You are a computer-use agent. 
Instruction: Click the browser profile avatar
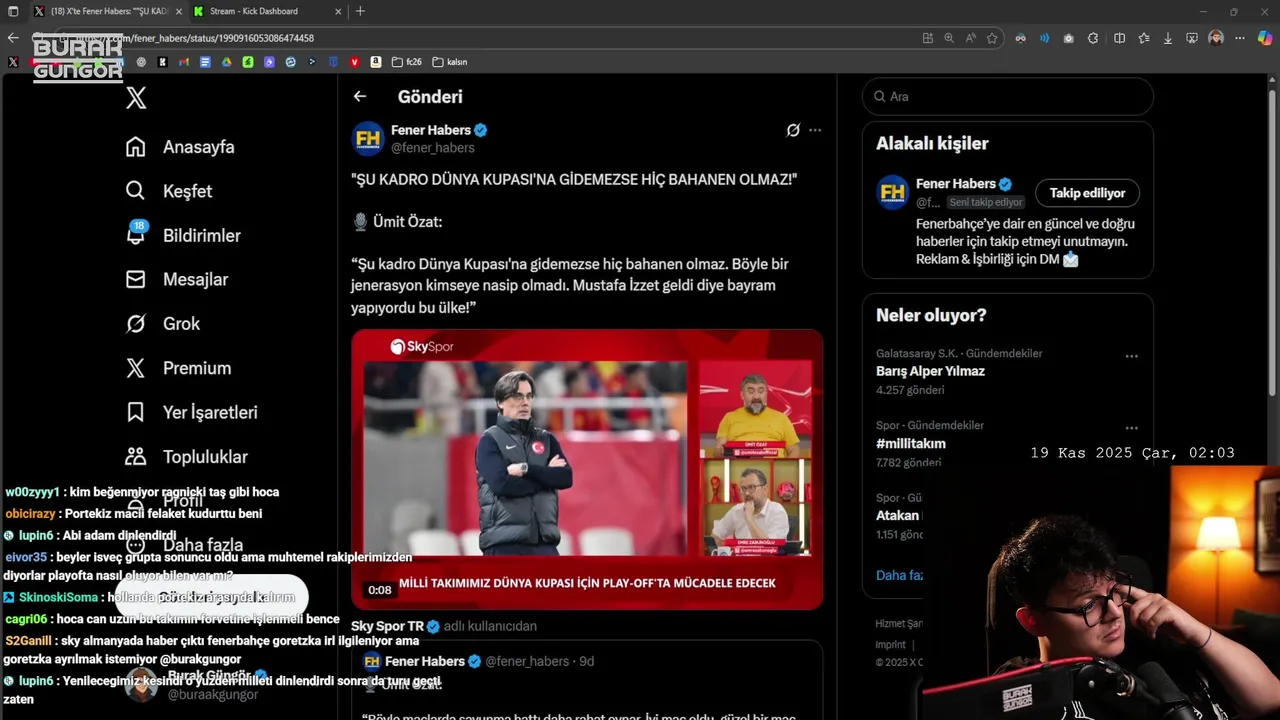coord(1216,38)
